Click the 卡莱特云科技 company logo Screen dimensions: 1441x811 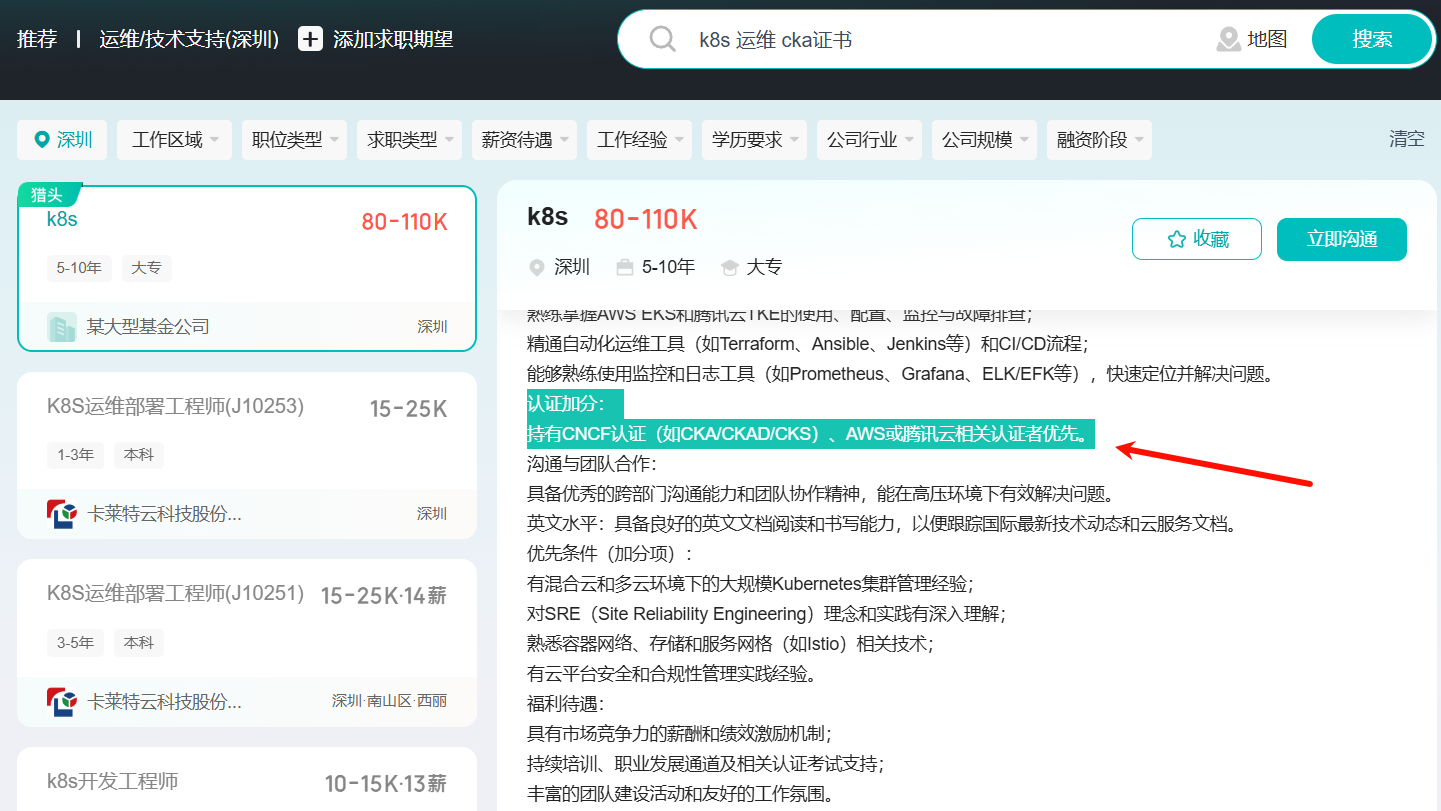(62, 513)
